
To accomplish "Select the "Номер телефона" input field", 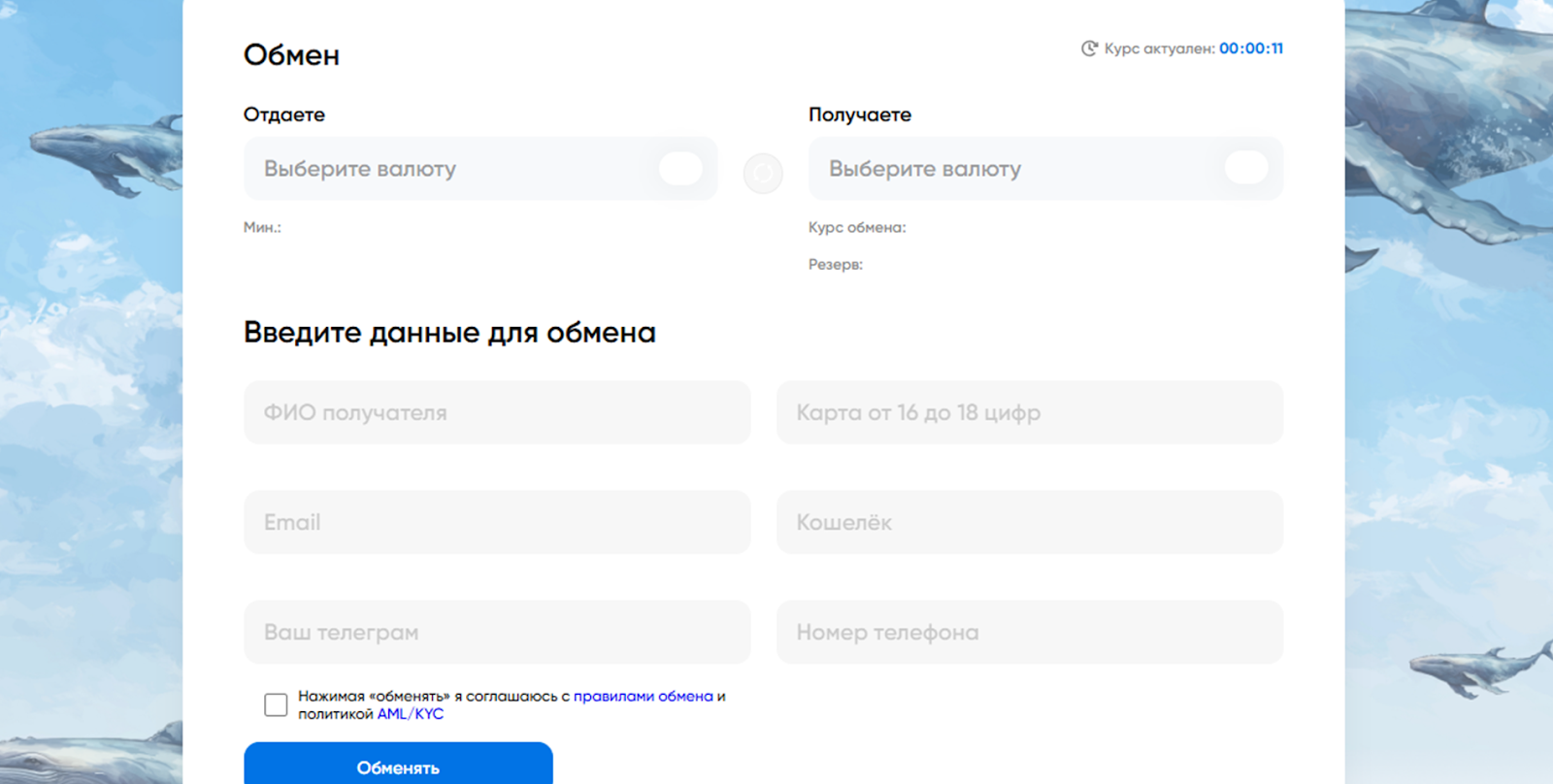I will [1030, 632].
